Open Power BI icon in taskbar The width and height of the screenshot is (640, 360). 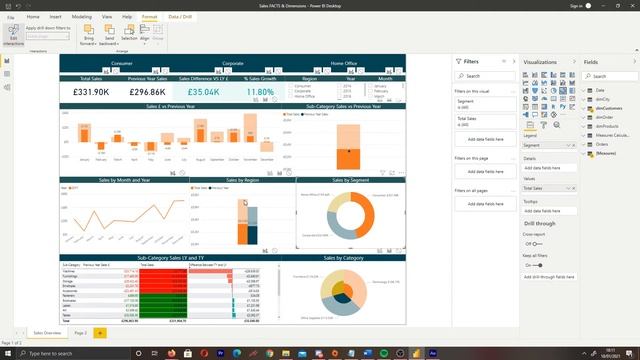416,353
